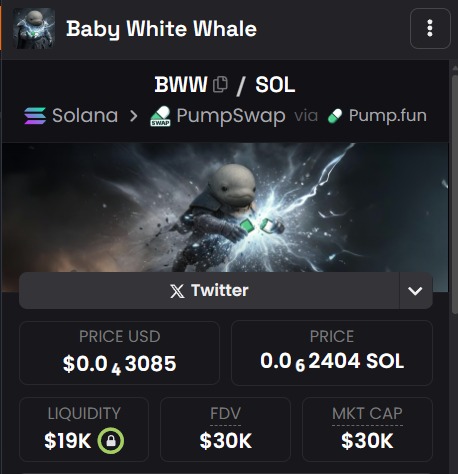Expand the socials dropdown chevron
This screenshot has width=458, height=474.
point(415,291)
